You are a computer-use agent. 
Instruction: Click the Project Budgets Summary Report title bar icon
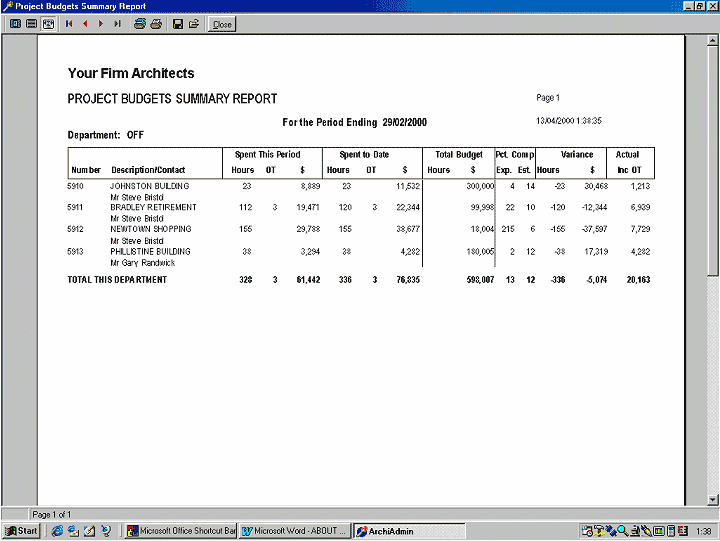coord(8,6)
